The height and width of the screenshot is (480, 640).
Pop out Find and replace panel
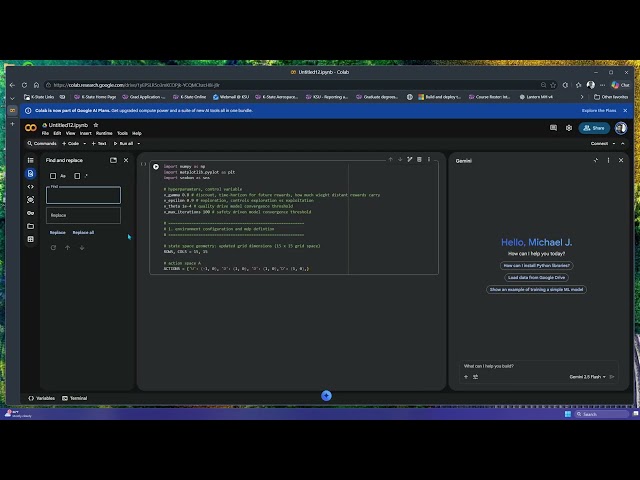[113, 160]
